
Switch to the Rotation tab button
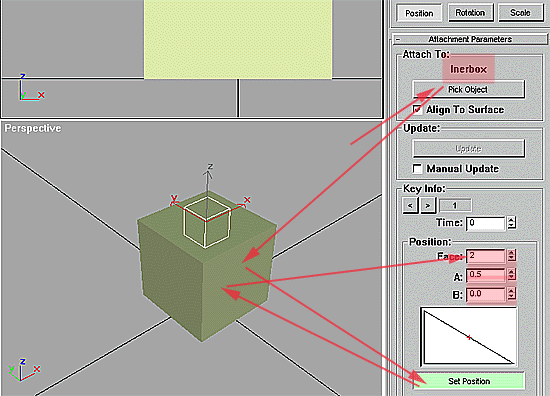(x=470, y=13)
